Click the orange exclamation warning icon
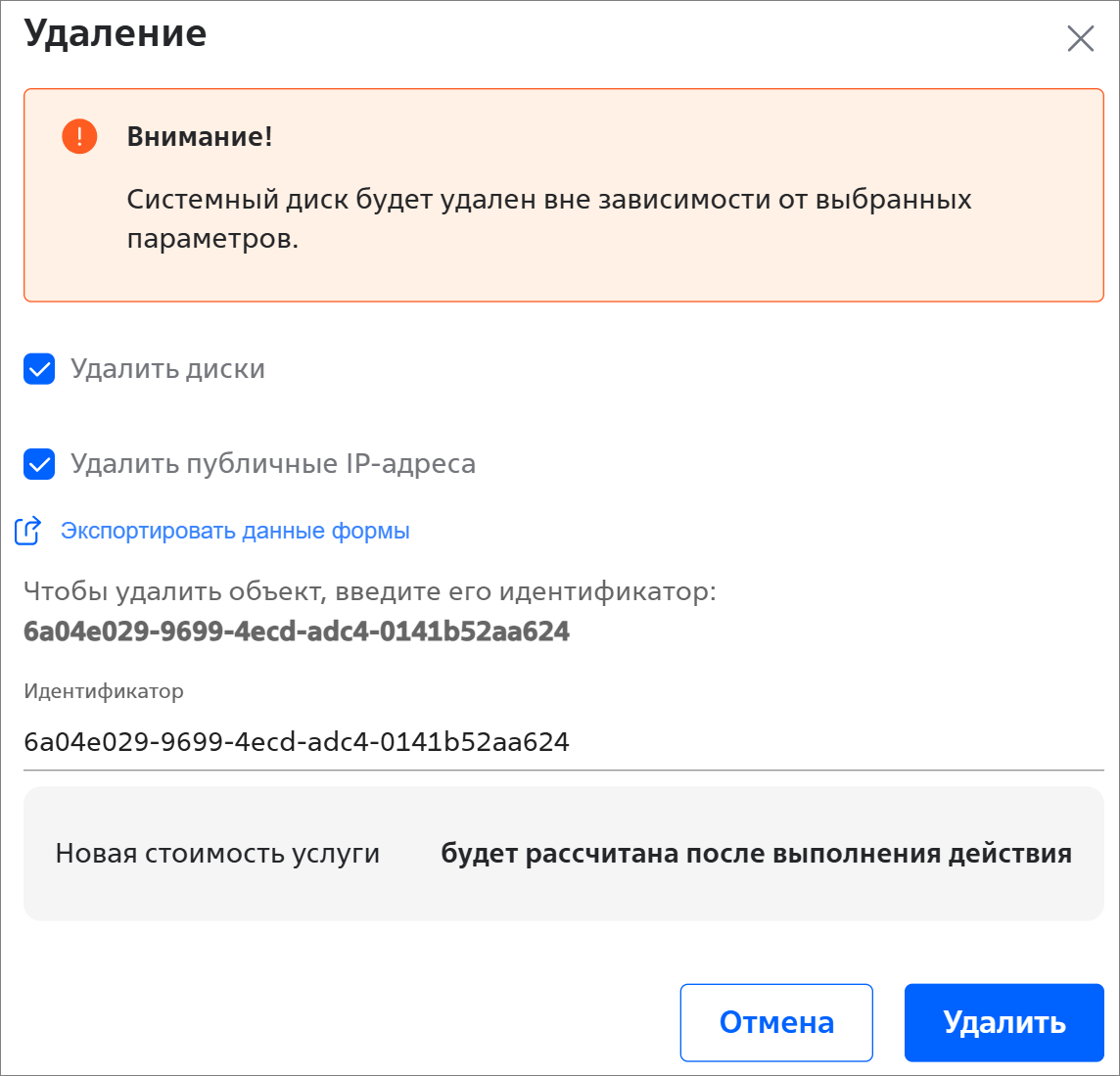 click(79, 136)
